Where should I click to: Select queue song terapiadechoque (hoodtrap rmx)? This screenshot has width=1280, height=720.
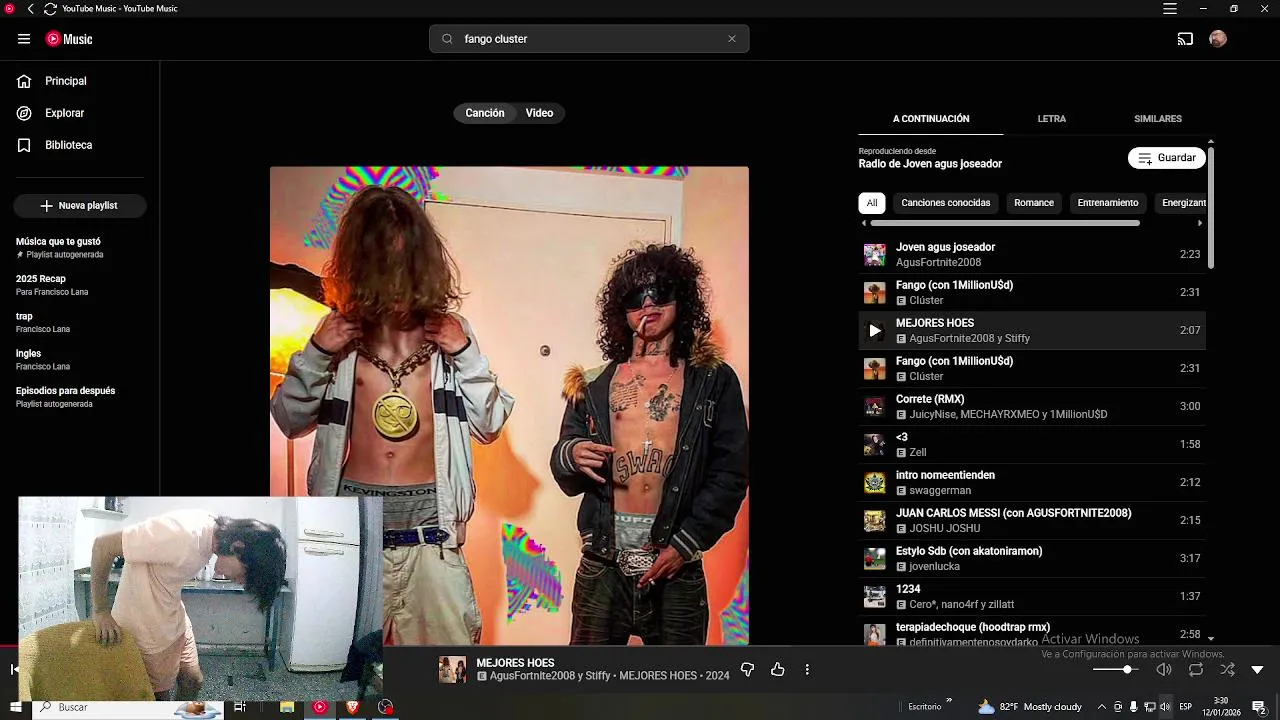click(x=1032, y=633)
